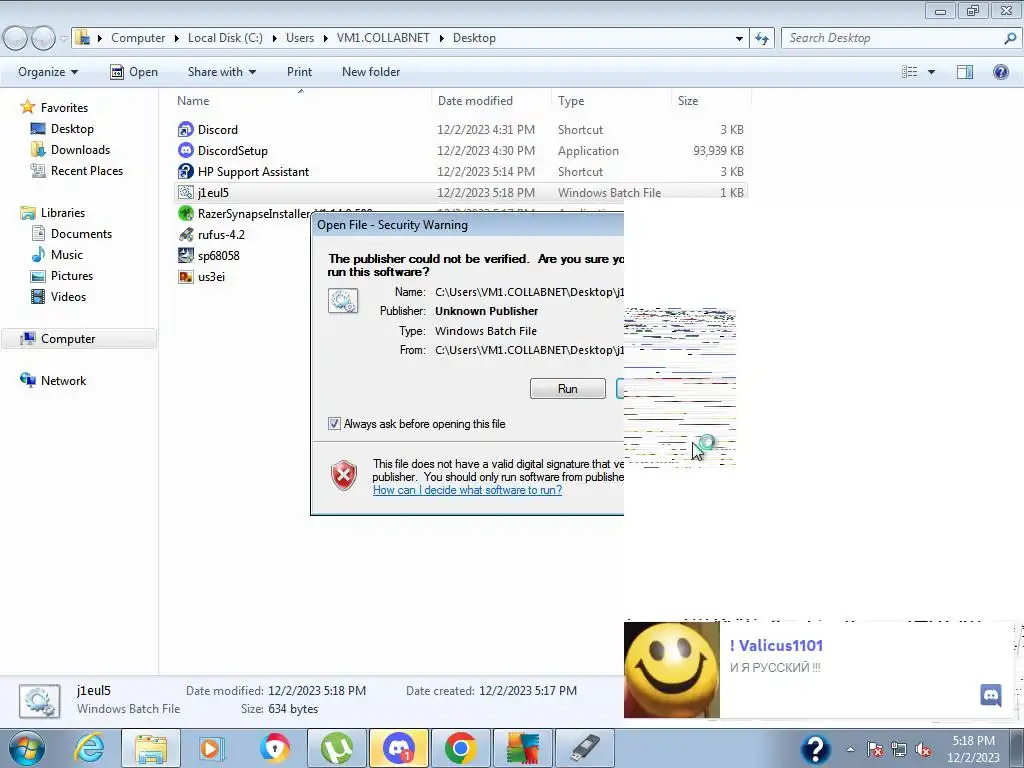1024x768 pixels.
Task: Click the taskbar clock showing 5:18 PM
Action: (x=973, y=749)
